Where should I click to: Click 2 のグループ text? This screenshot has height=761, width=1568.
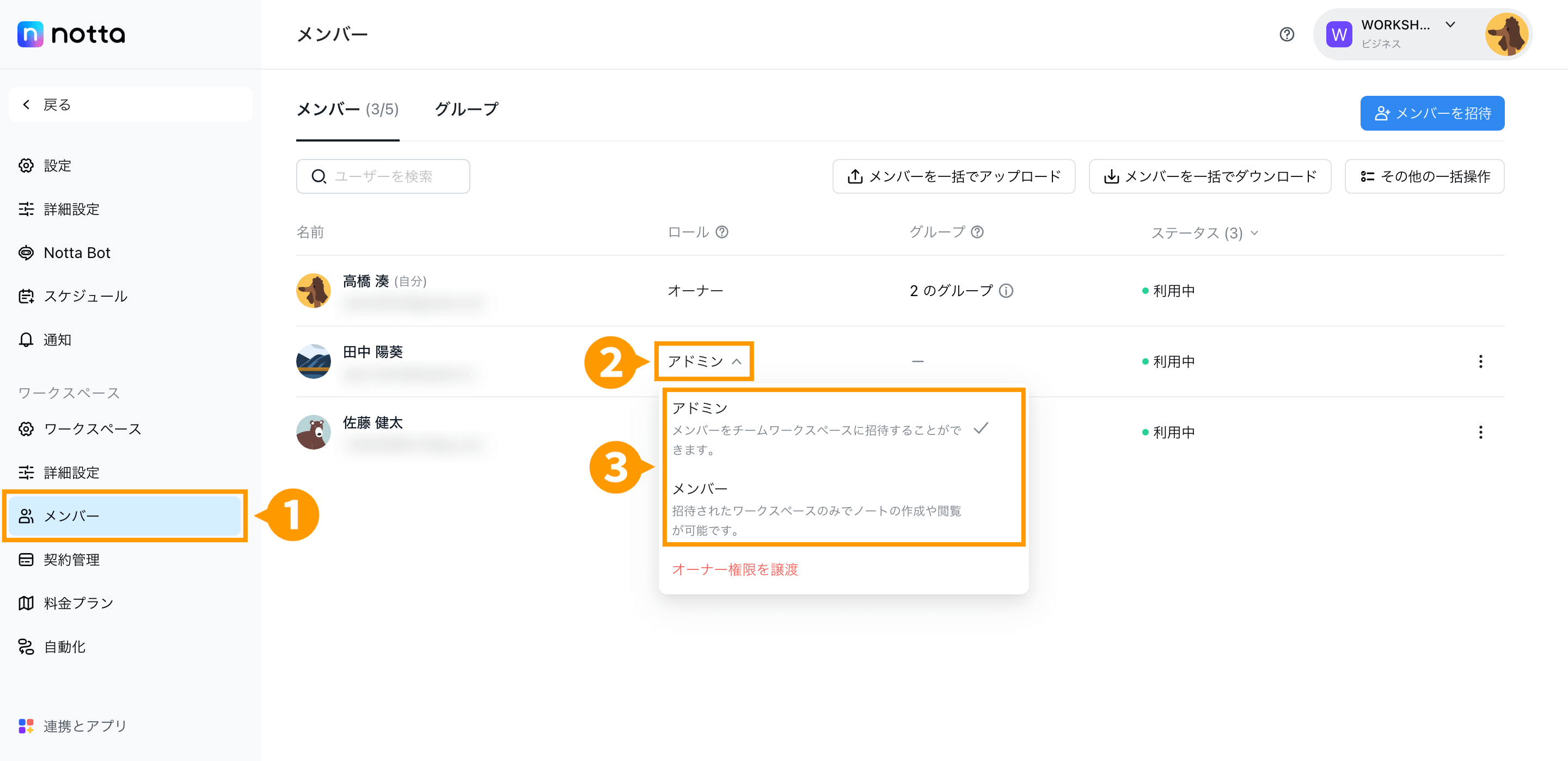click(951, 290)
